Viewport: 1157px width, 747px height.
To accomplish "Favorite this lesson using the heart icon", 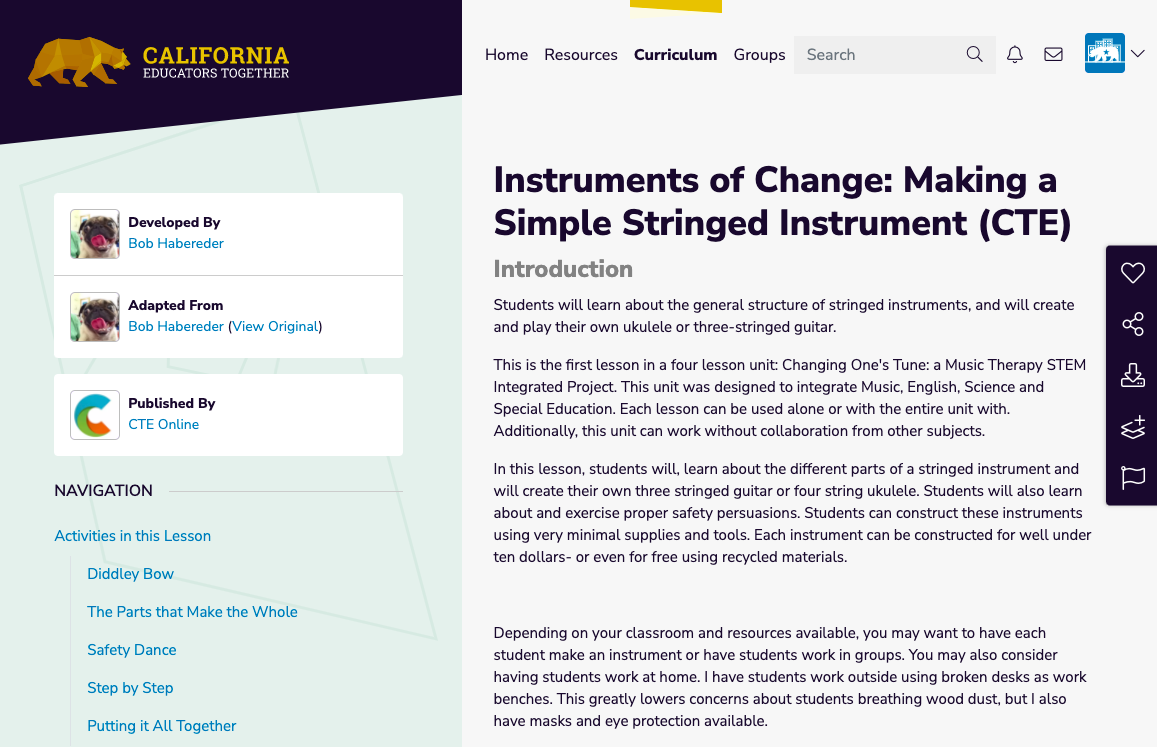I will (x=1132, y=272).
